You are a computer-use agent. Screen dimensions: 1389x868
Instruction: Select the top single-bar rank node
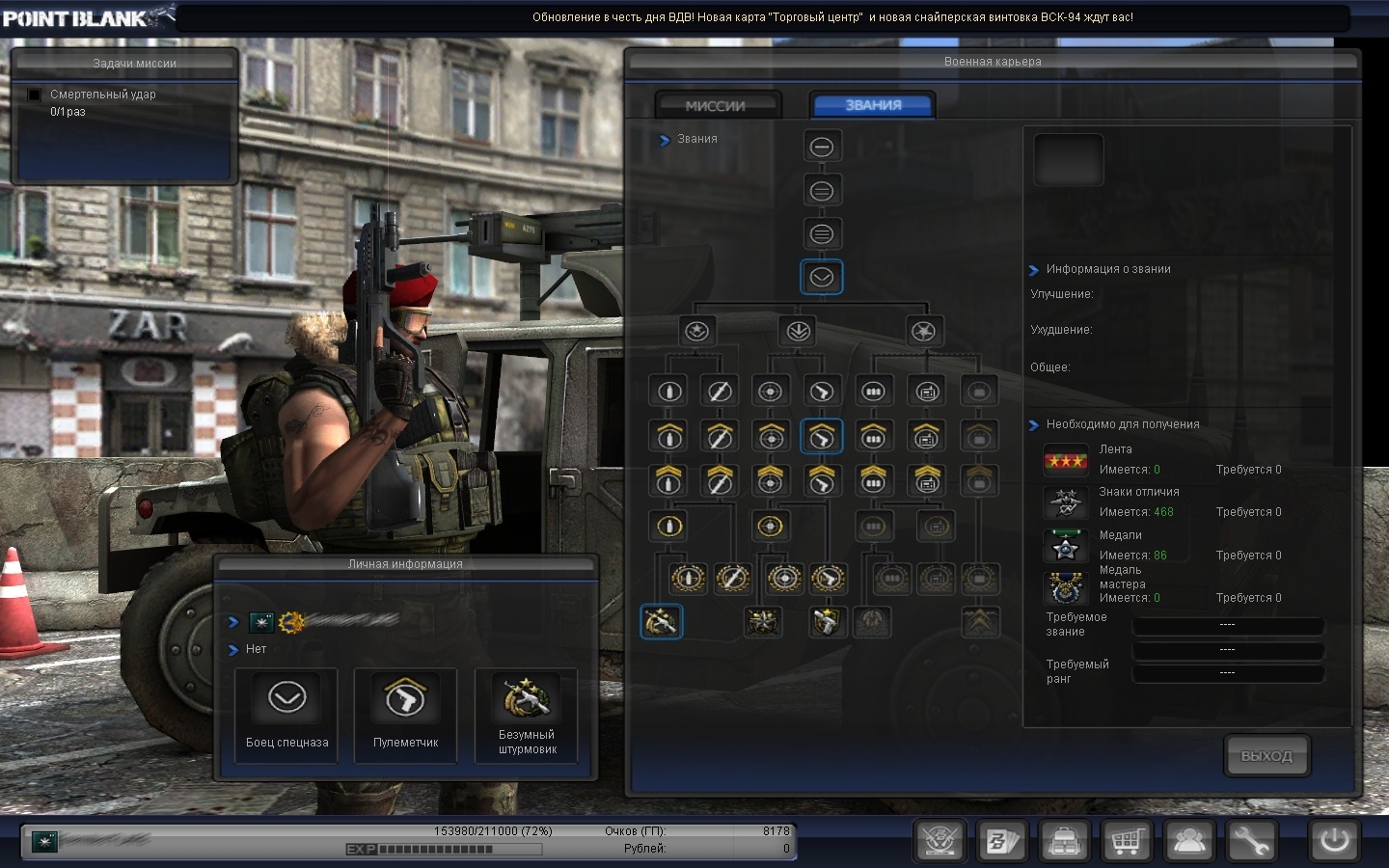[821, 147]
